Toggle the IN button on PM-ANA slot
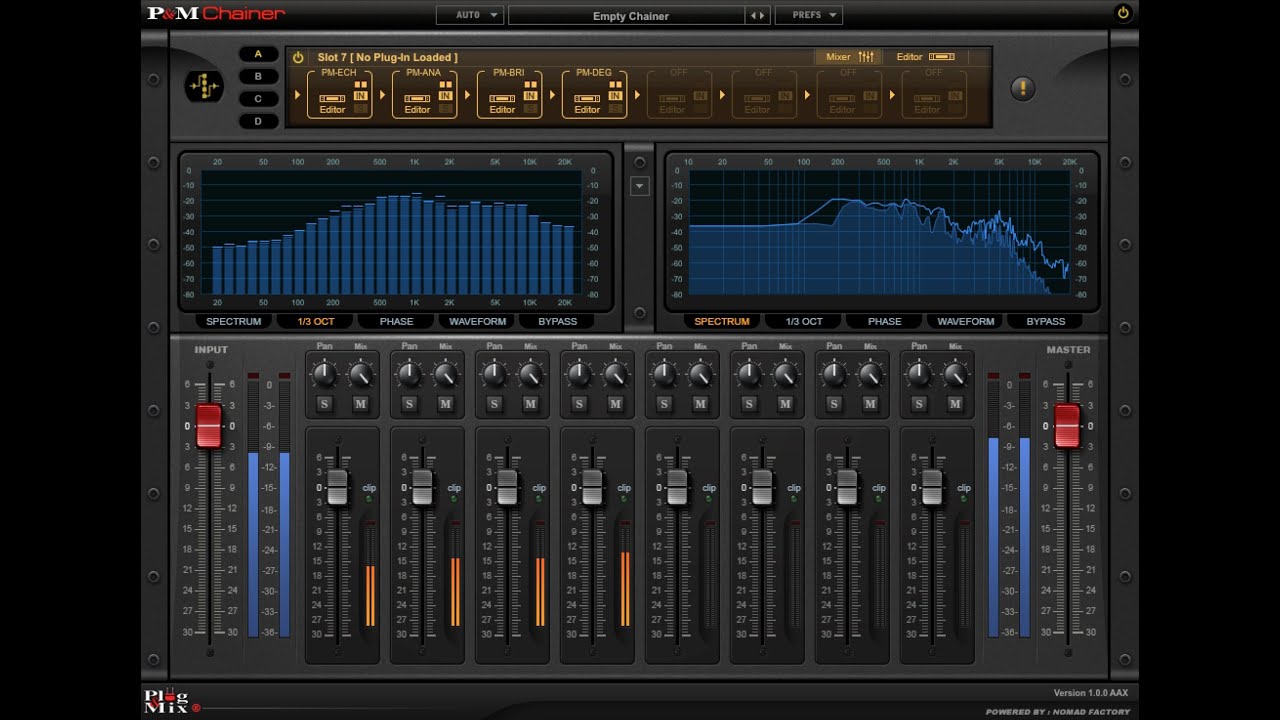This screenshot has width=1280, height=720. point(445,96)
